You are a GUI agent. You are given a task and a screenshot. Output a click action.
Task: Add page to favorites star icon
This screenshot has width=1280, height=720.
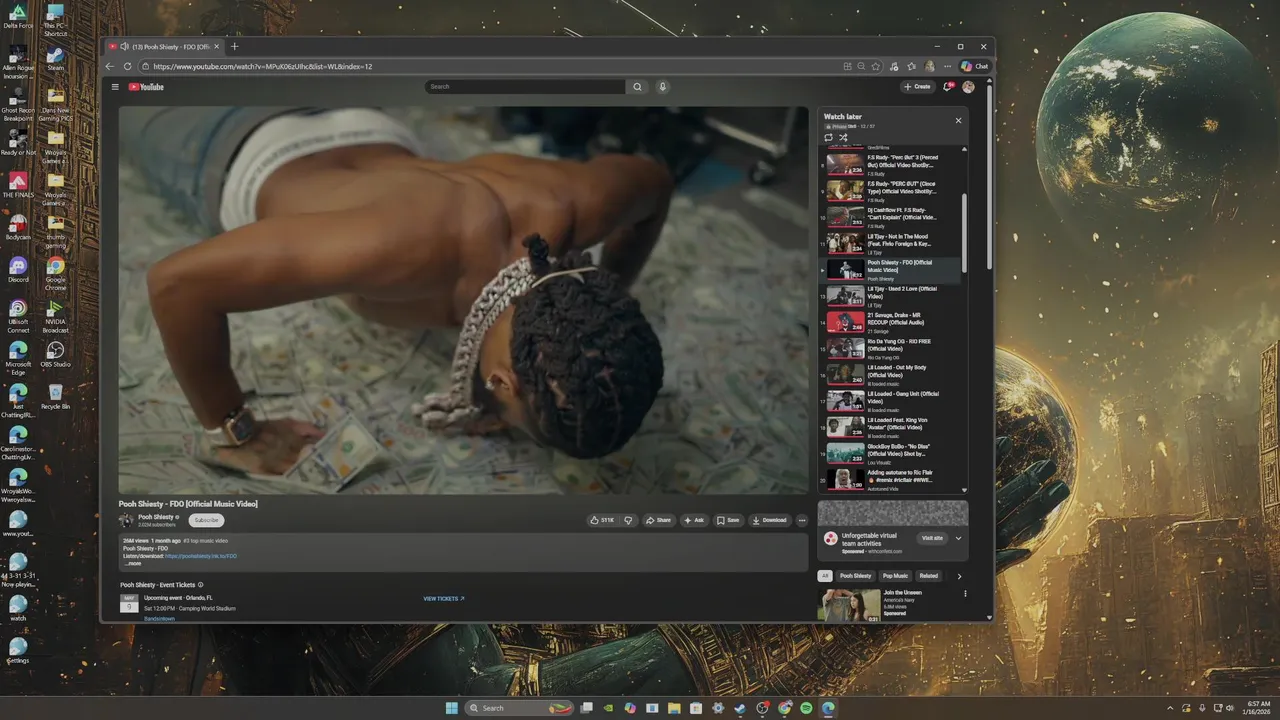[876, 66]
